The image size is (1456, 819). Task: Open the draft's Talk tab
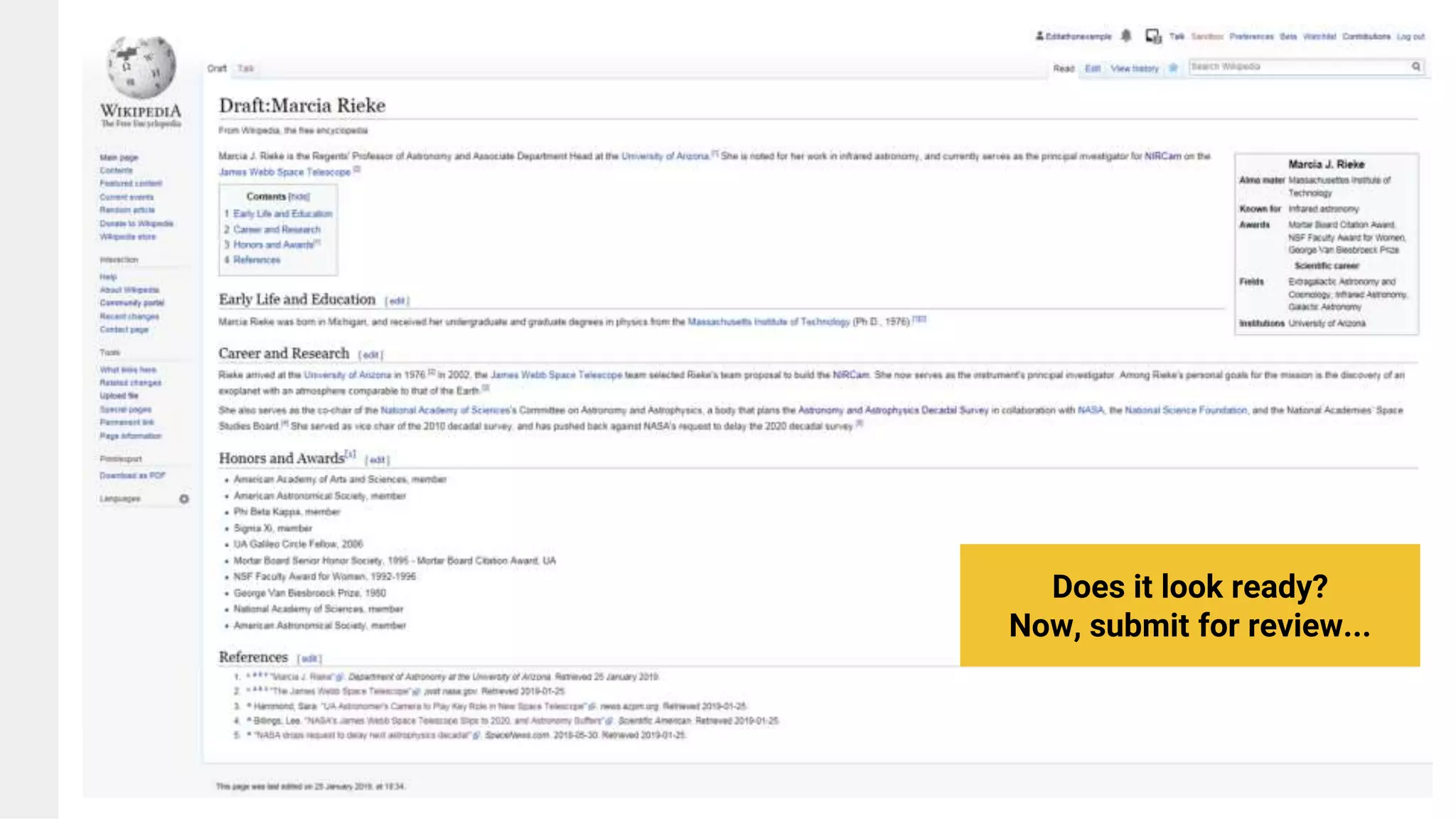click(x=245, y=69)
